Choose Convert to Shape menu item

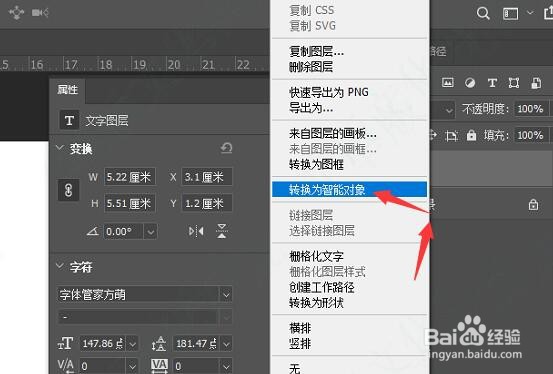pos(316,303)
